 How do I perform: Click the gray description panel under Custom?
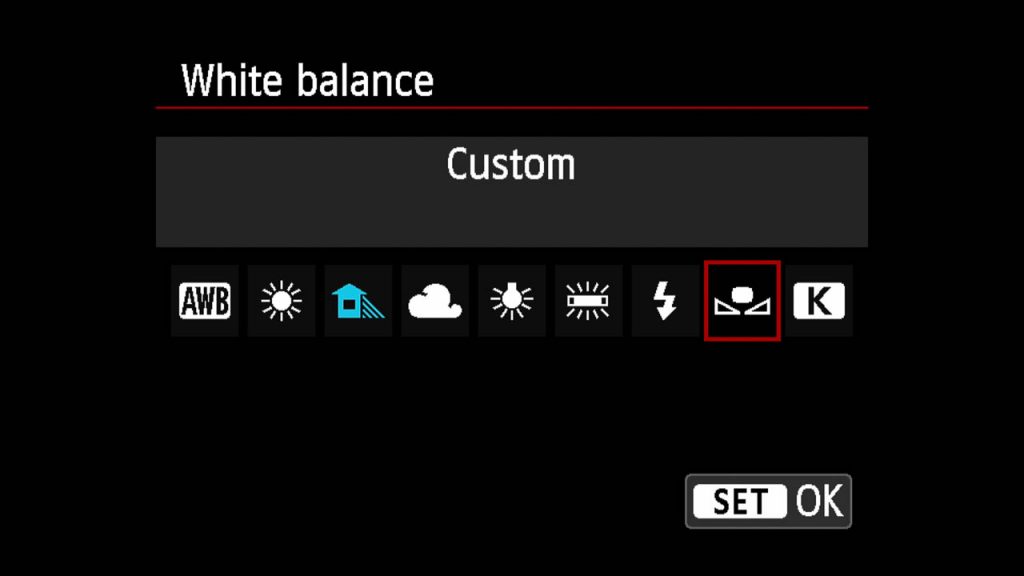[512, 192]
